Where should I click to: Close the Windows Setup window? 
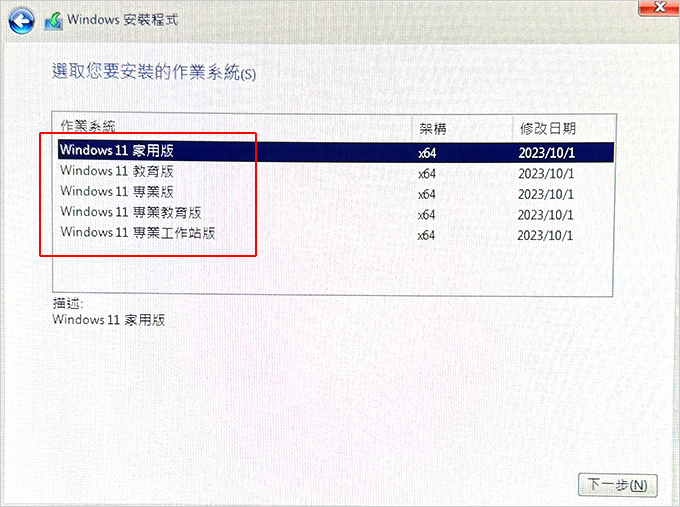coord(659,7)
